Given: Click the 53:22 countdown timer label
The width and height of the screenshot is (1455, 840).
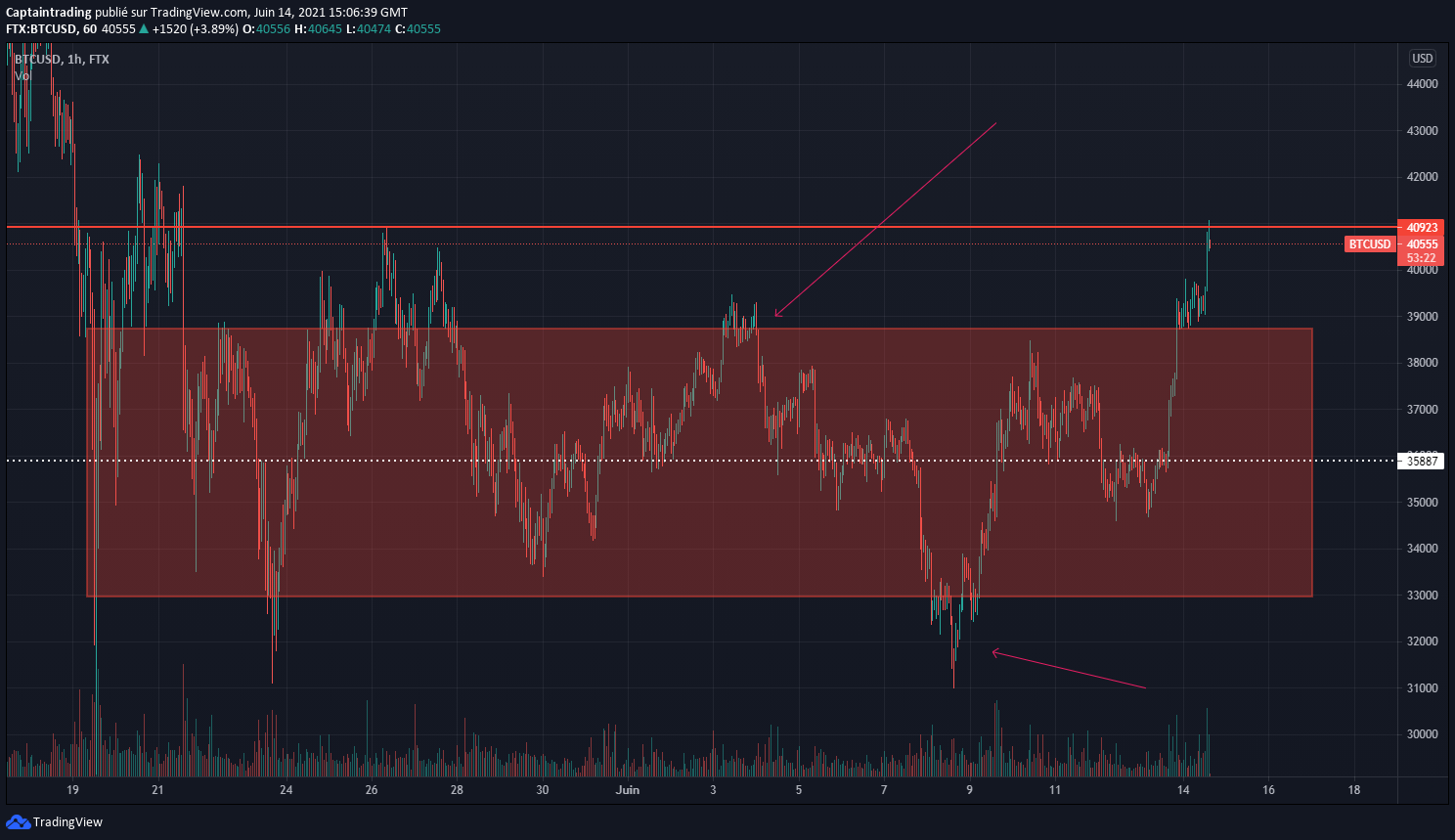Looking at the screenshot, I should [1422, 258].
